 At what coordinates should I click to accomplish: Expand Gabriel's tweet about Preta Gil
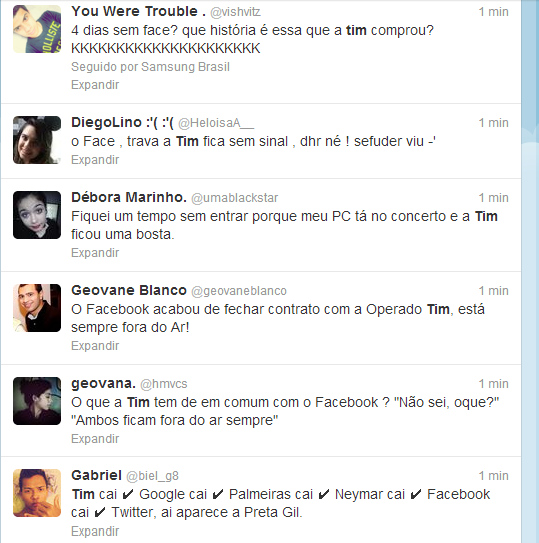(95, 531)
